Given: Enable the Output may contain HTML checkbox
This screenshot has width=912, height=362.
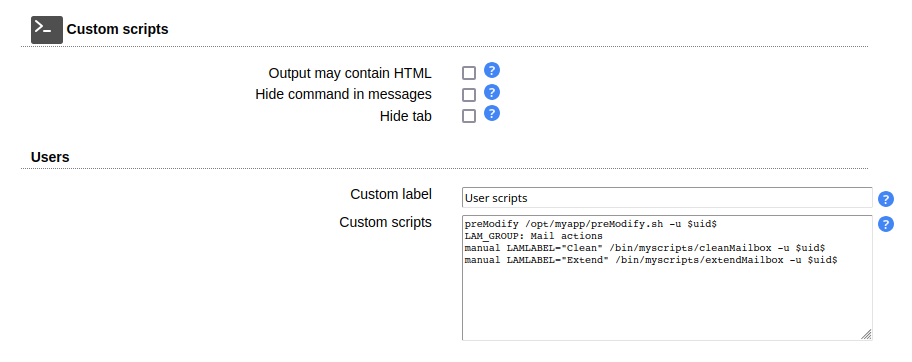Looking at the screenshot, I should [469, 73].
